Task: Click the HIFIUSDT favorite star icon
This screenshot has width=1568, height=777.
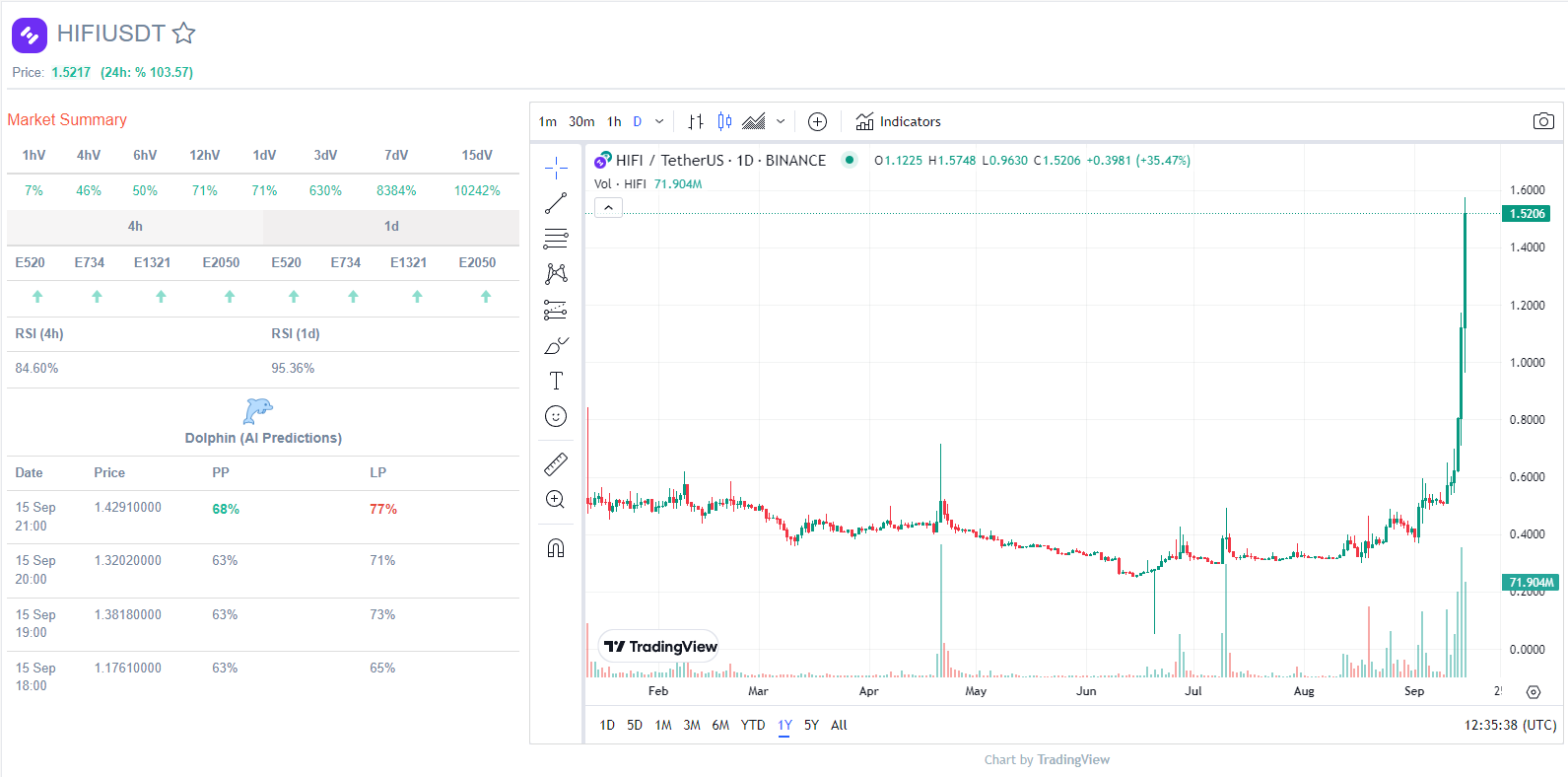Action: click(x=183, y=34)
